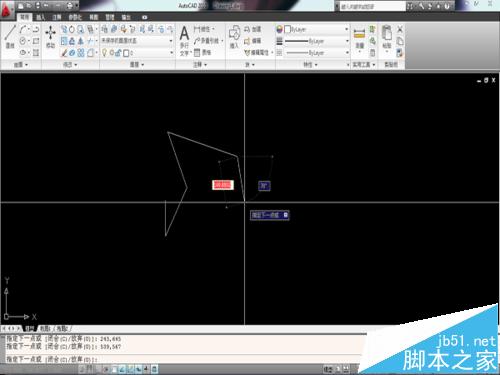500x375 pixels.
Task: Click Match Properties icon in Clipboard panel
Action: pos(400,53)
